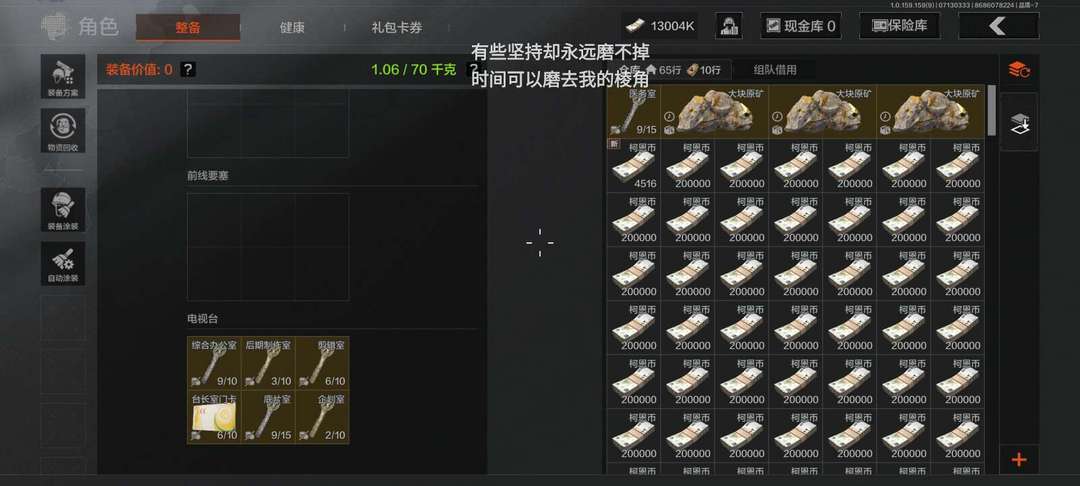The image size is (1080, 486).
Task: Click the storage list vertical scrollbar
Action: (x=991, y=110)
